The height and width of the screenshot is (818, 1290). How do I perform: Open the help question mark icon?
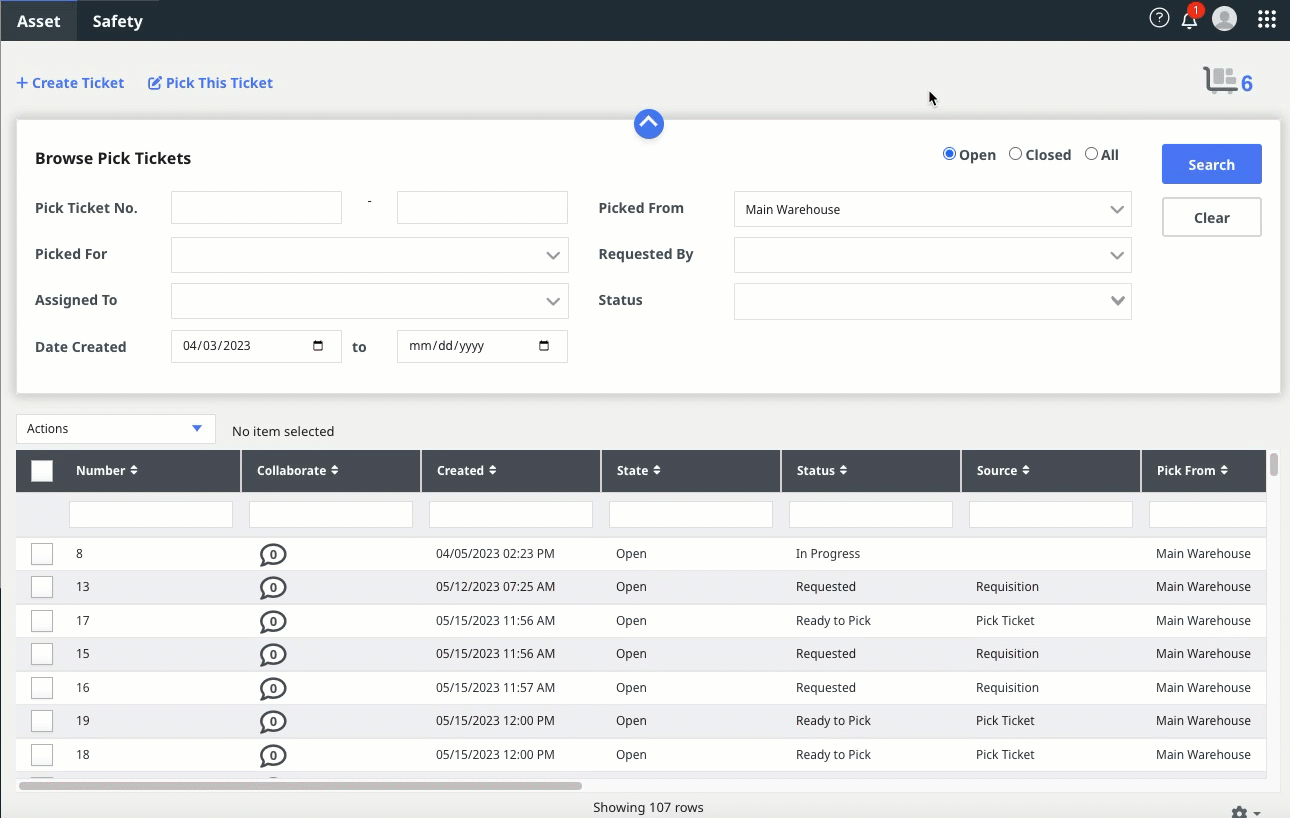[x=1159, y=17]
